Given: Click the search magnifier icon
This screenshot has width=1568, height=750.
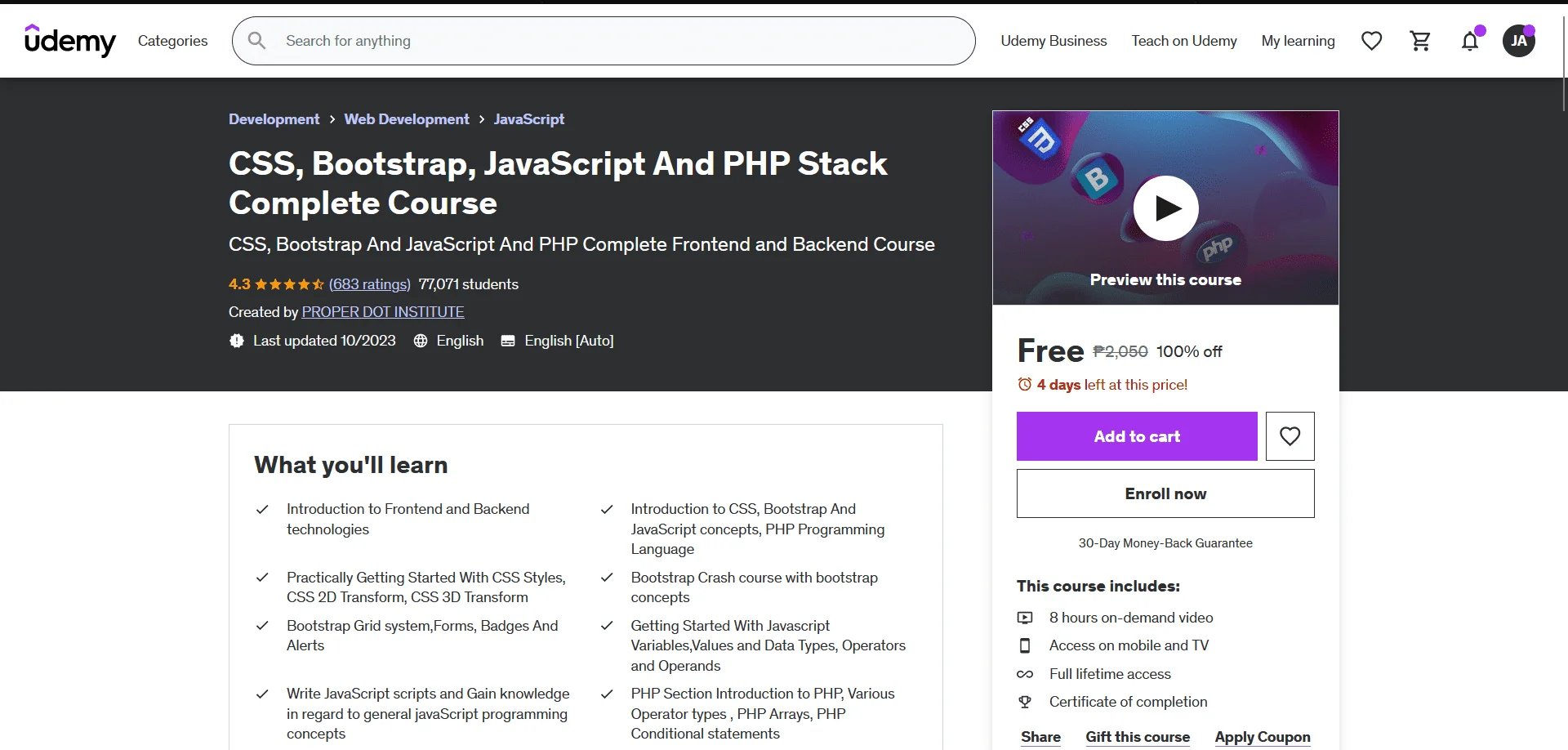Looking at the screenshot, I should click(x=256, y=40).
